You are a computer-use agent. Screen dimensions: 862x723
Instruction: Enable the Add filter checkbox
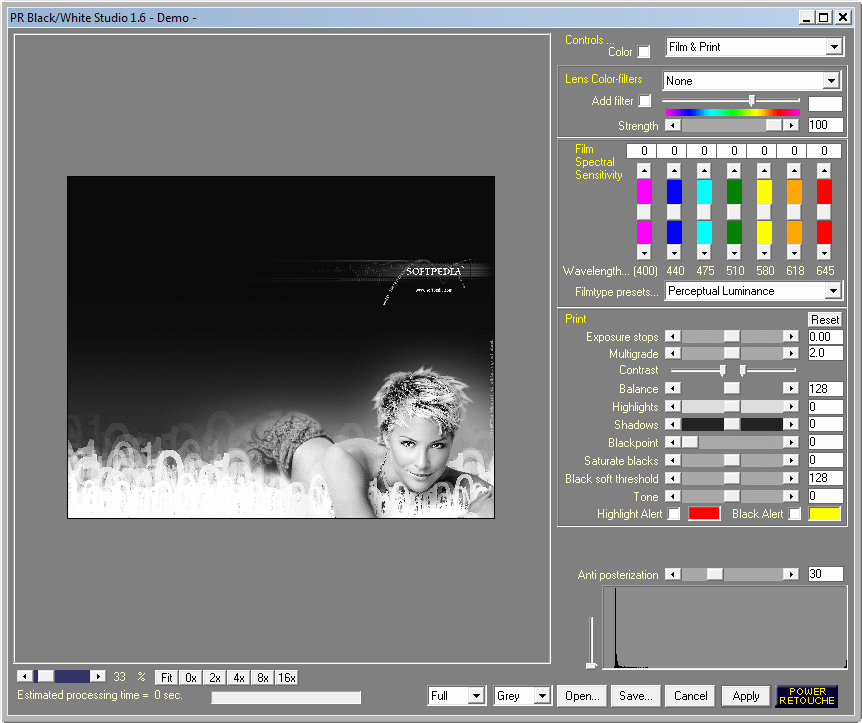pyautogui.click(x=645, y=101)
